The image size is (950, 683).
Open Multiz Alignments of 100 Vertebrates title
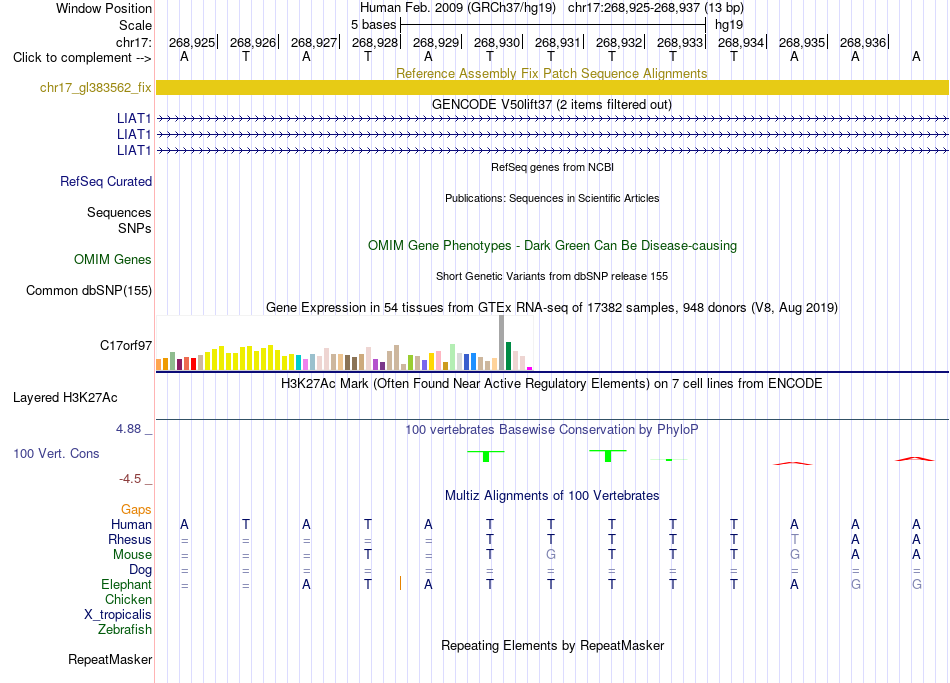pos(552,496)
